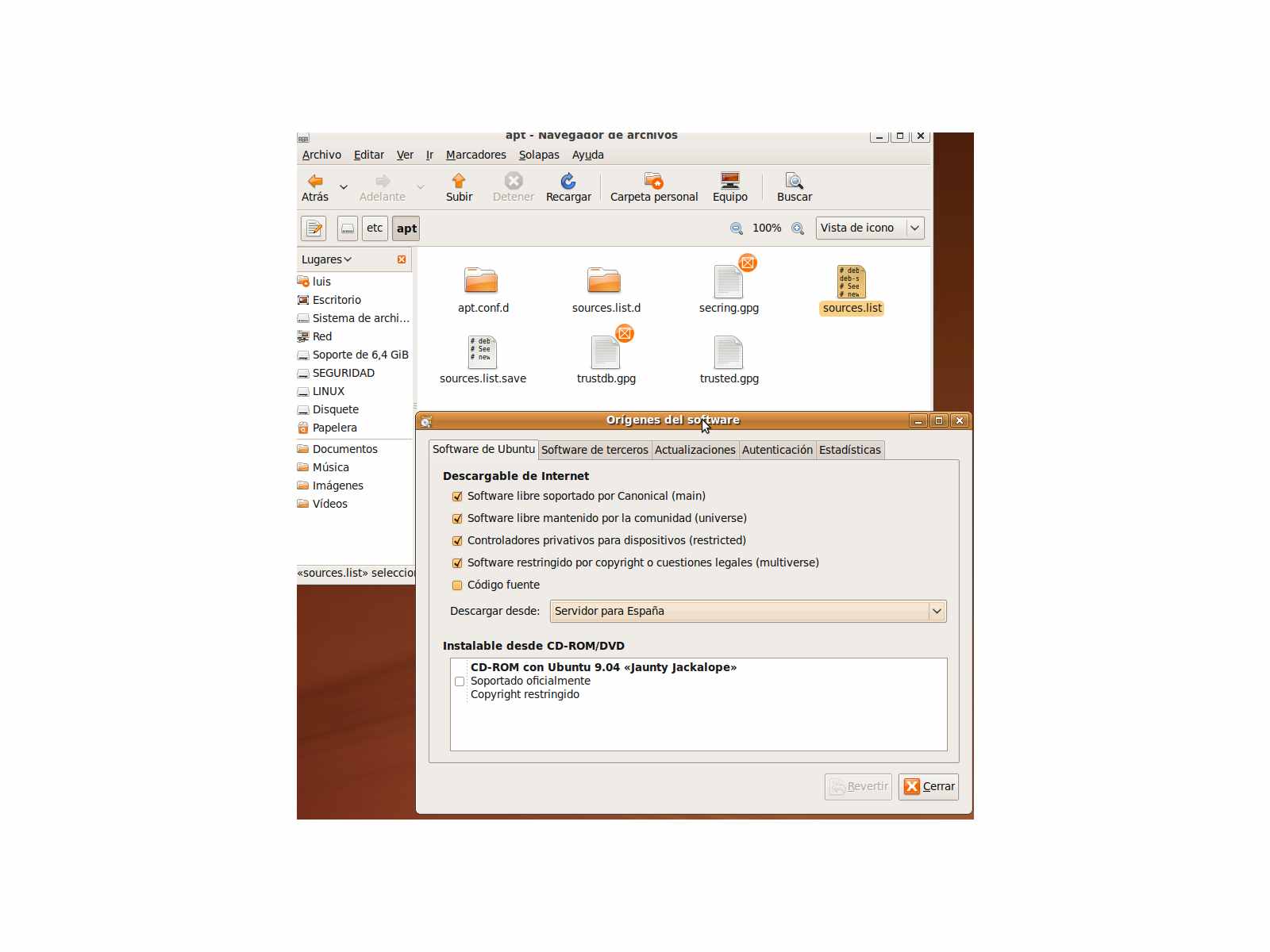Zoom in with the magnifier plus icon

click(798, 228)
